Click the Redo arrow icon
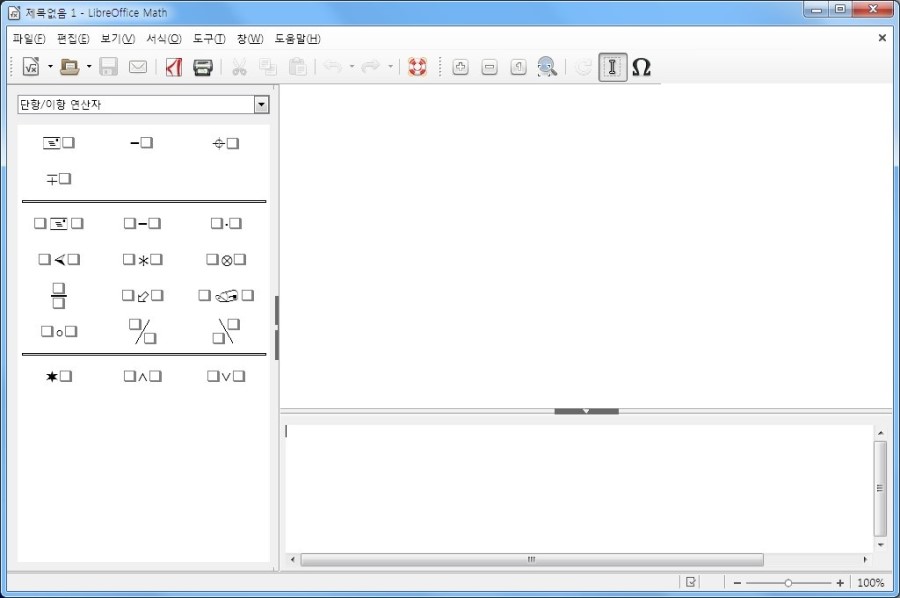 tap(371, 67)
